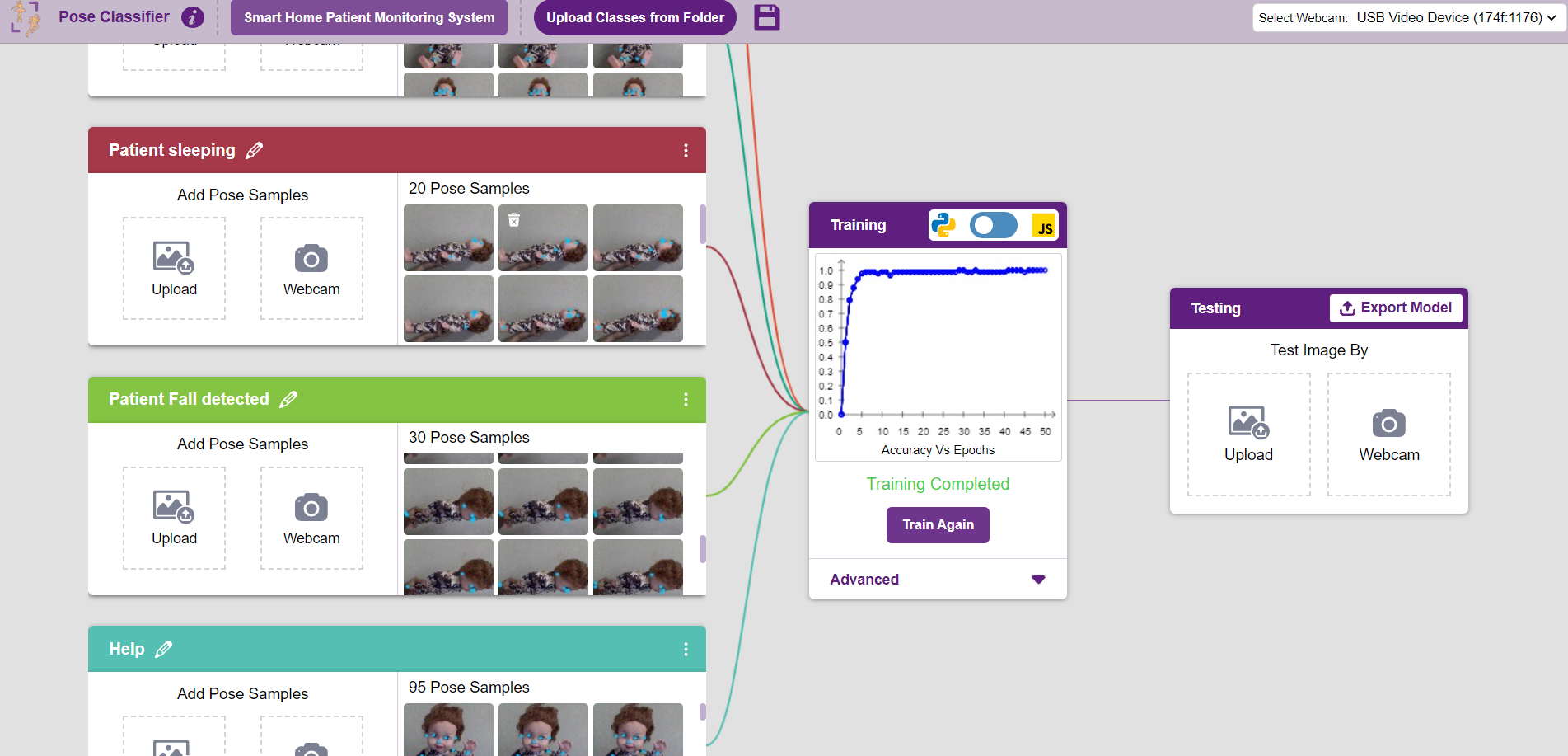Screen dimensions: 1568x756
Task: Select the JS icon in Training panel
Action: click(1045, 226)
